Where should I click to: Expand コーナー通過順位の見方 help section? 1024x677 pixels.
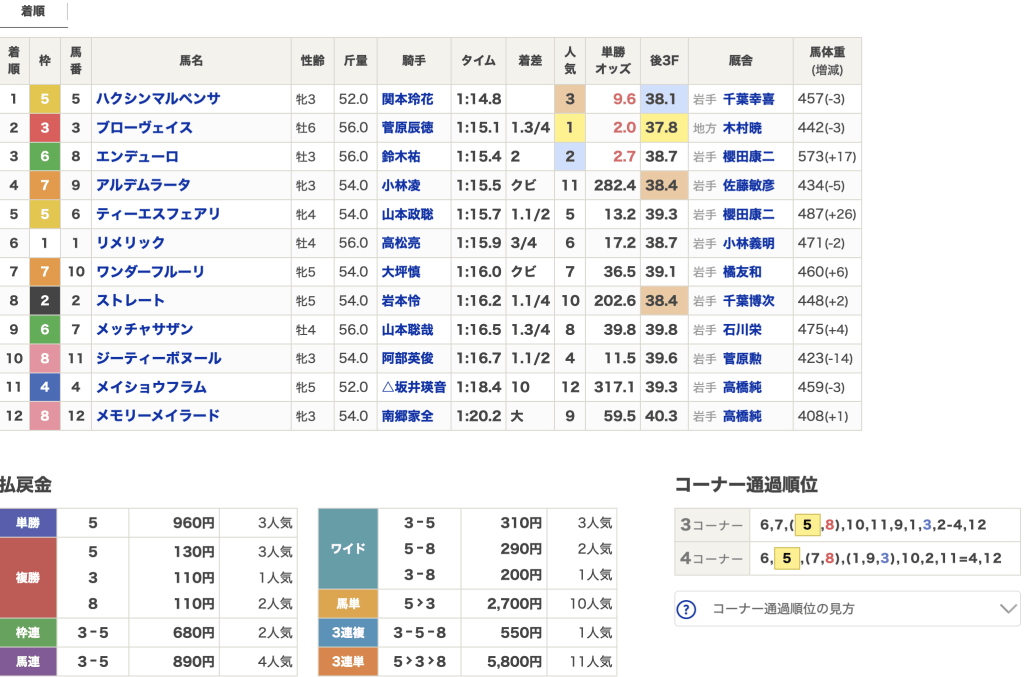pyautogui.click(x=847, y=608)
